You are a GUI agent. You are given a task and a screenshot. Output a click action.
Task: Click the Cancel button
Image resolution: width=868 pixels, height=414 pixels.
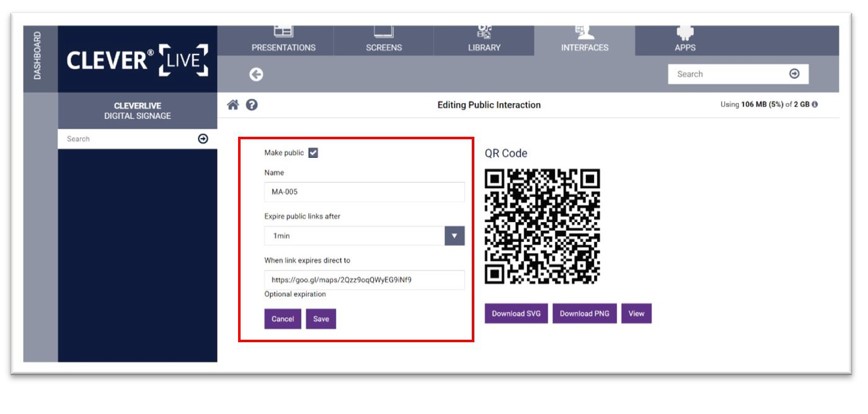282,319
